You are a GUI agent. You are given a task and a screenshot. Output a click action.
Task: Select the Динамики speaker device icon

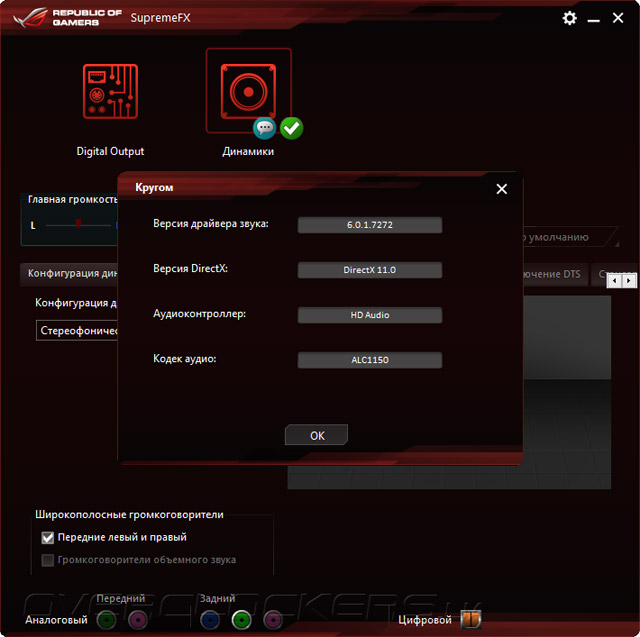pos(248,91)
